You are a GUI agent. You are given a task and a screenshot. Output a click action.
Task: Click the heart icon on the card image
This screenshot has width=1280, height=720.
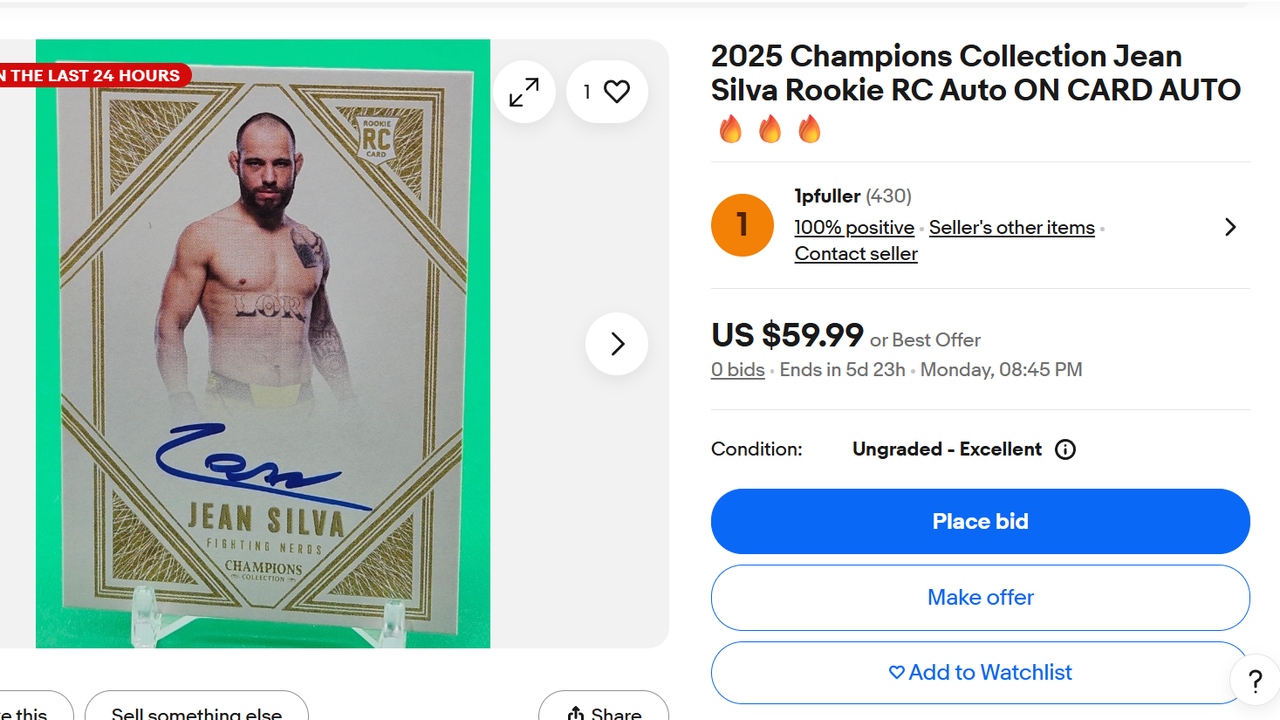coord(616,92)
